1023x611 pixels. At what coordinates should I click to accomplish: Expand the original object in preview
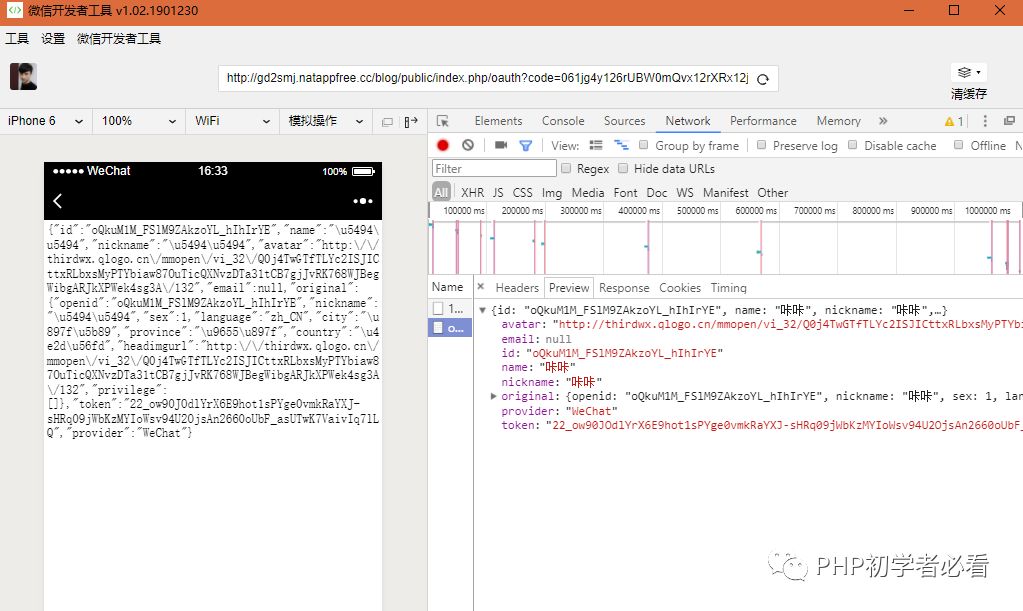(x=493, y=396)
